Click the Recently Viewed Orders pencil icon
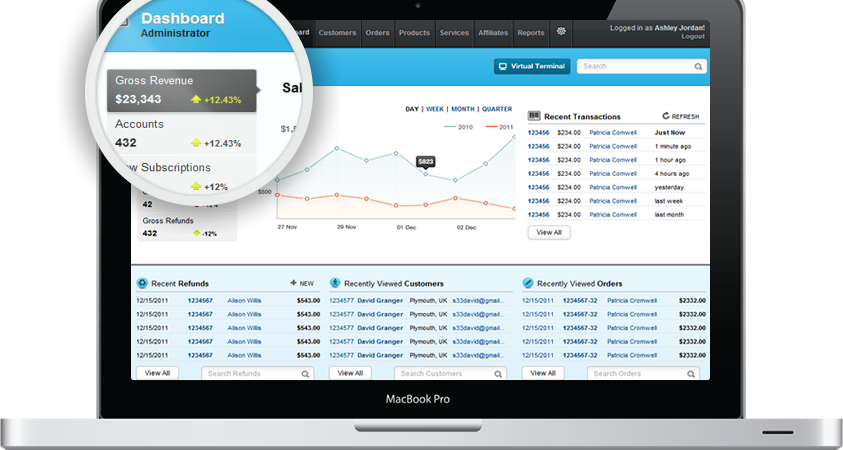 tap(528, 284)
